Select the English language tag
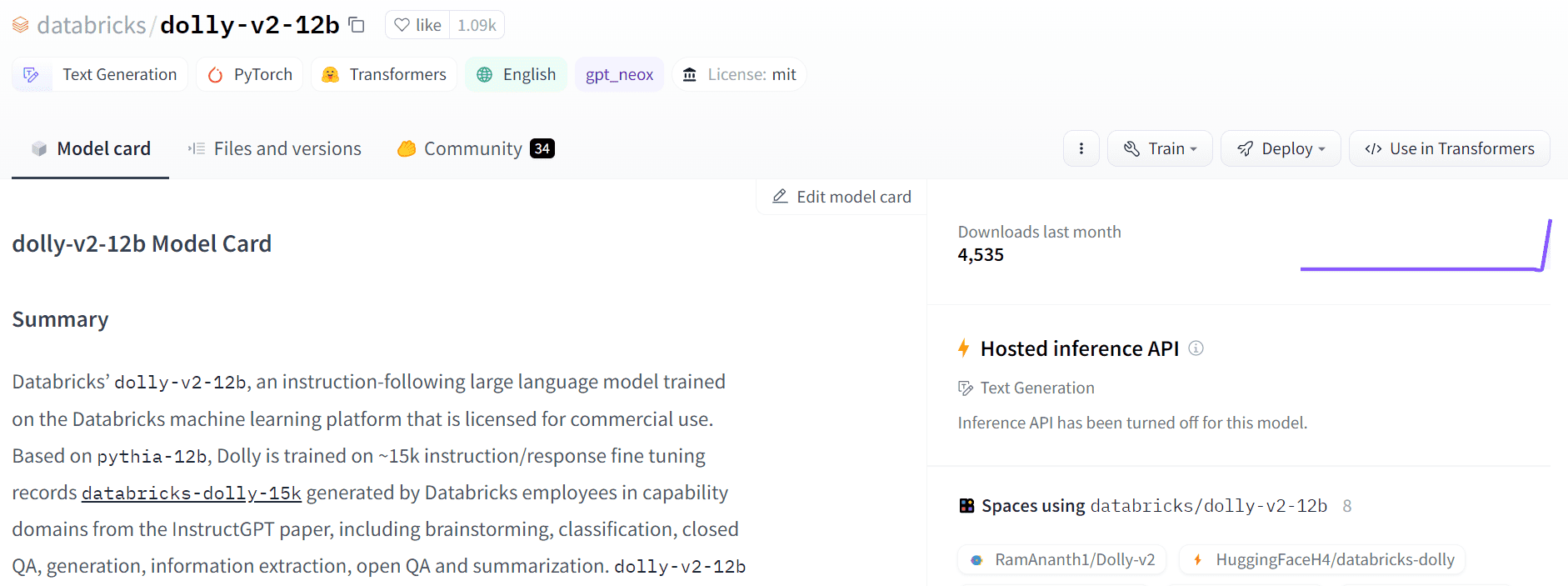 pyautogui.click(x=517, y=74)
